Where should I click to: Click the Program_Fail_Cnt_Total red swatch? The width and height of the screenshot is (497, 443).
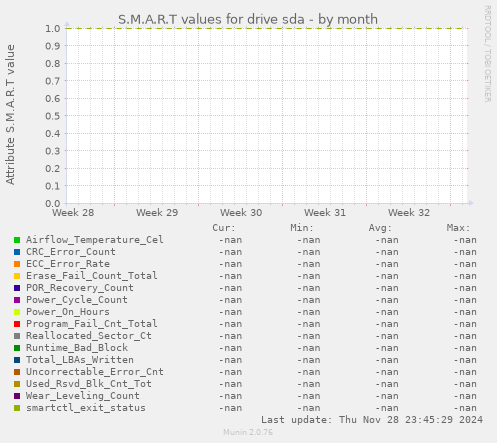[x=17, y=324]
